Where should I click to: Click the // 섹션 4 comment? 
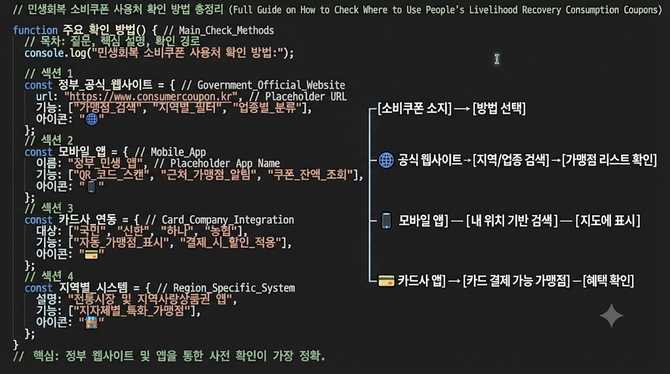[x=48, y=276]
